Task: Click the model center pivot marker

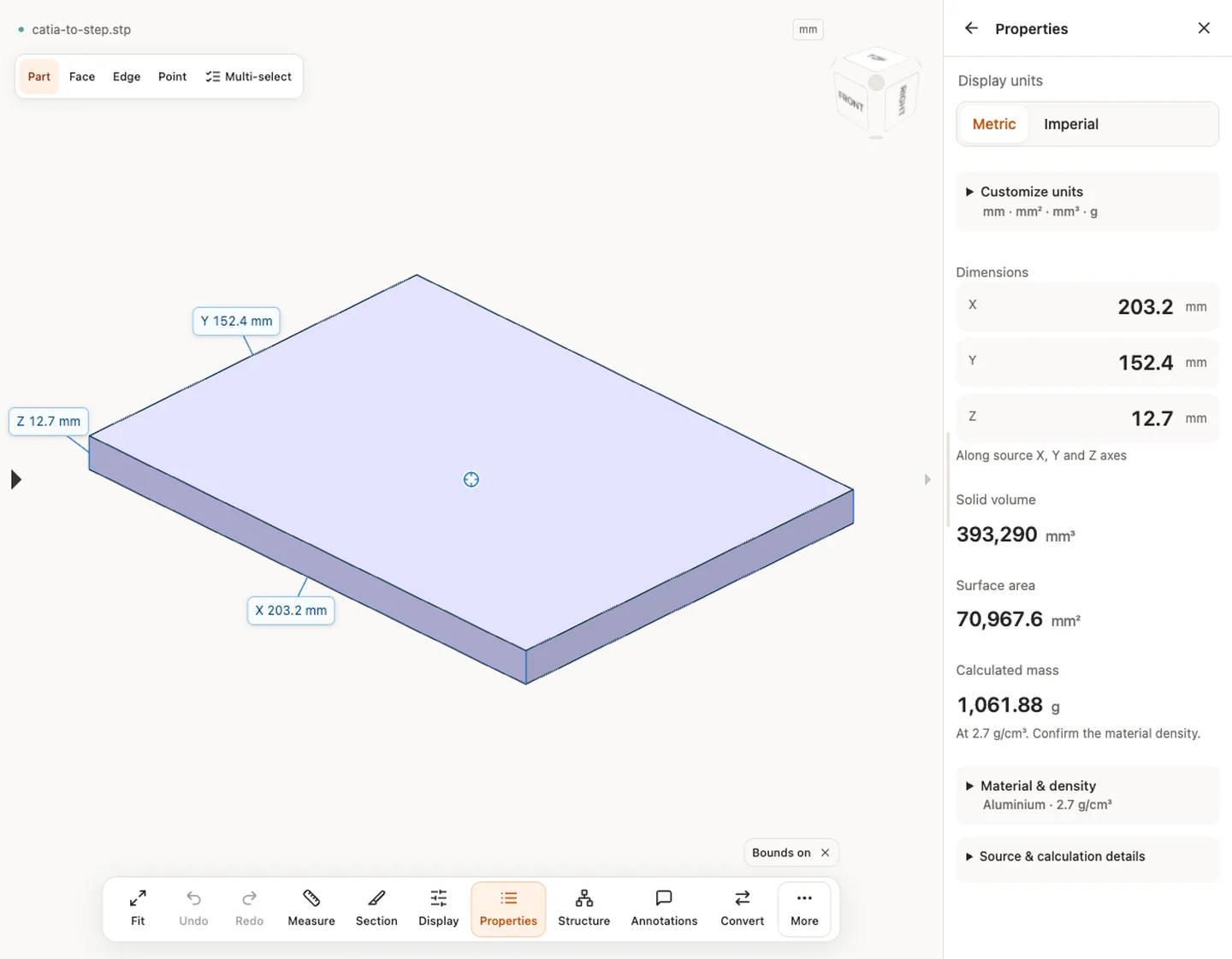Action: (x=471, y=480)
